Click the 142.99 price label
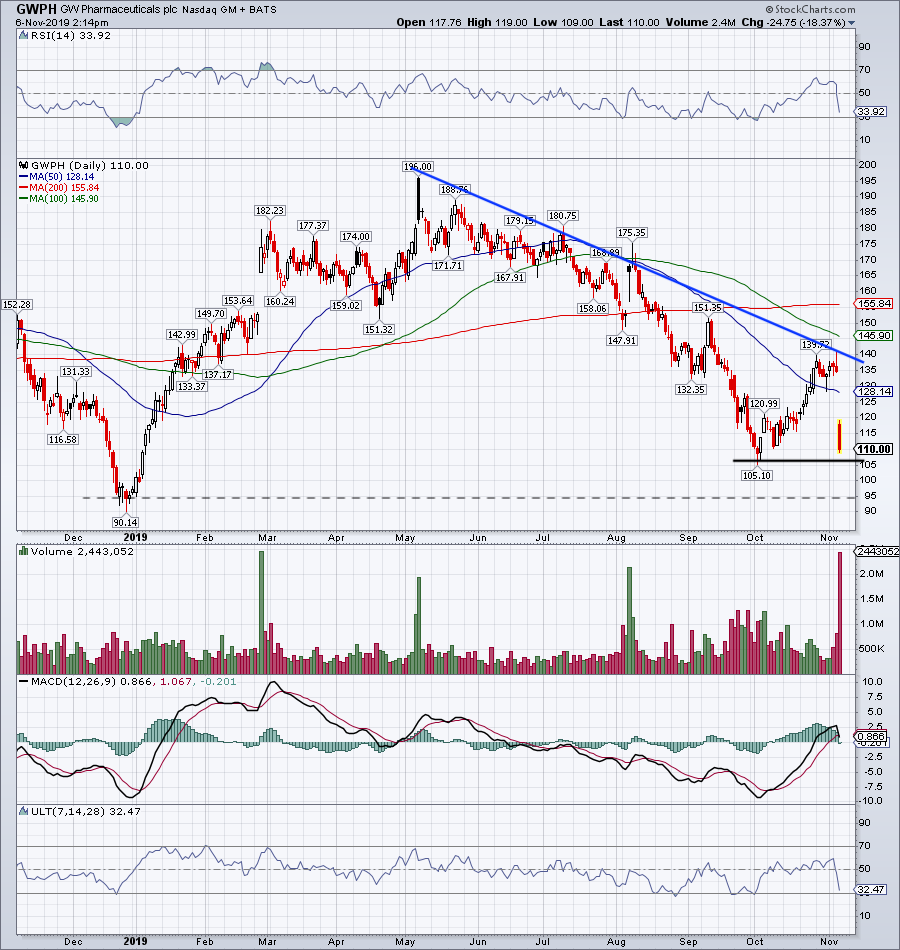The height and width of the screenshot is (950, 900). point(182,334)
